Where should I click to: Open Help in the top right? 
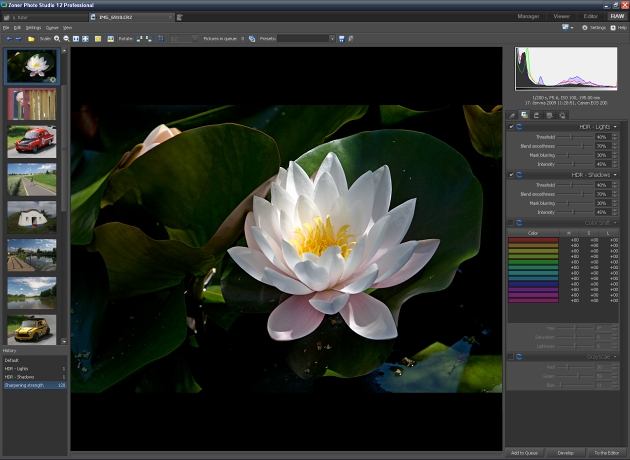click(x=619, y=28)
